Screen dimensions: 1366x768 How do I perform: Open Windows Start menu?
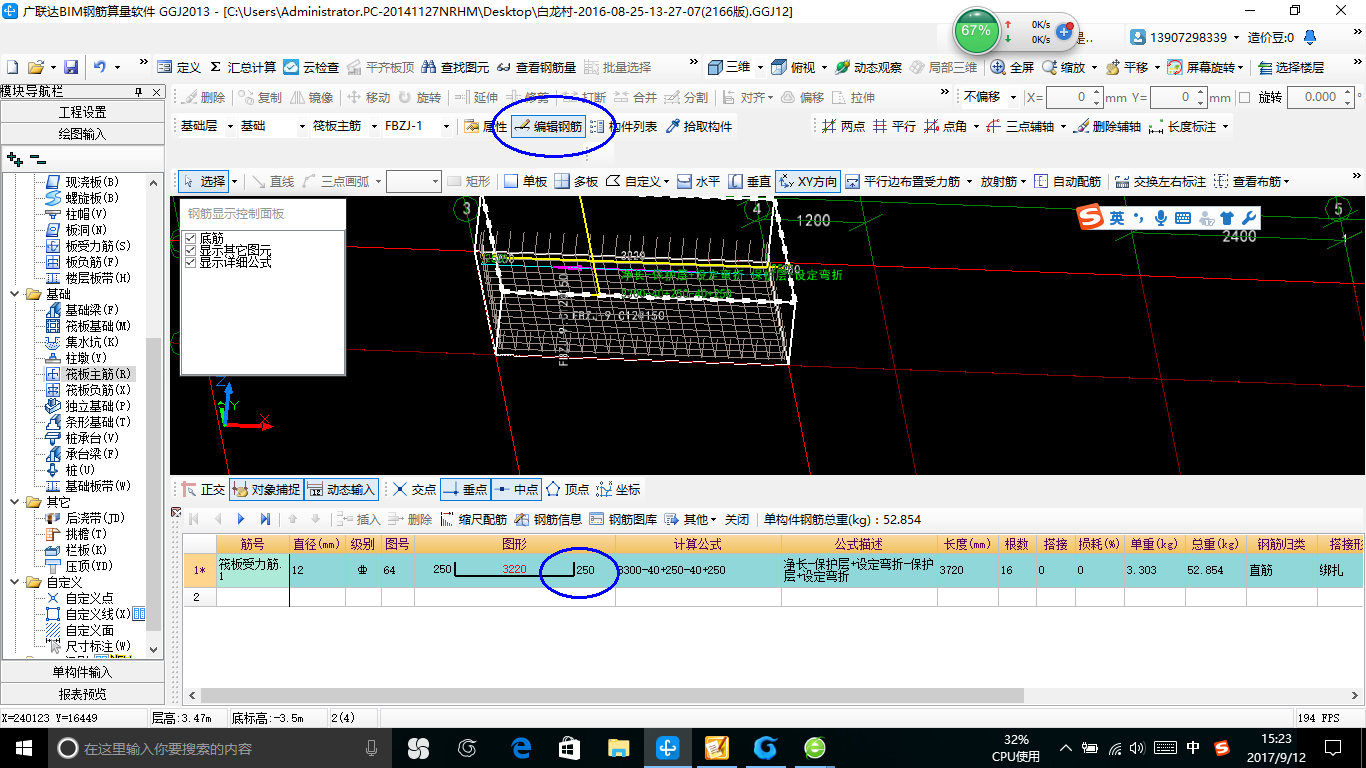pyautogui.click(x=23, y=747)
